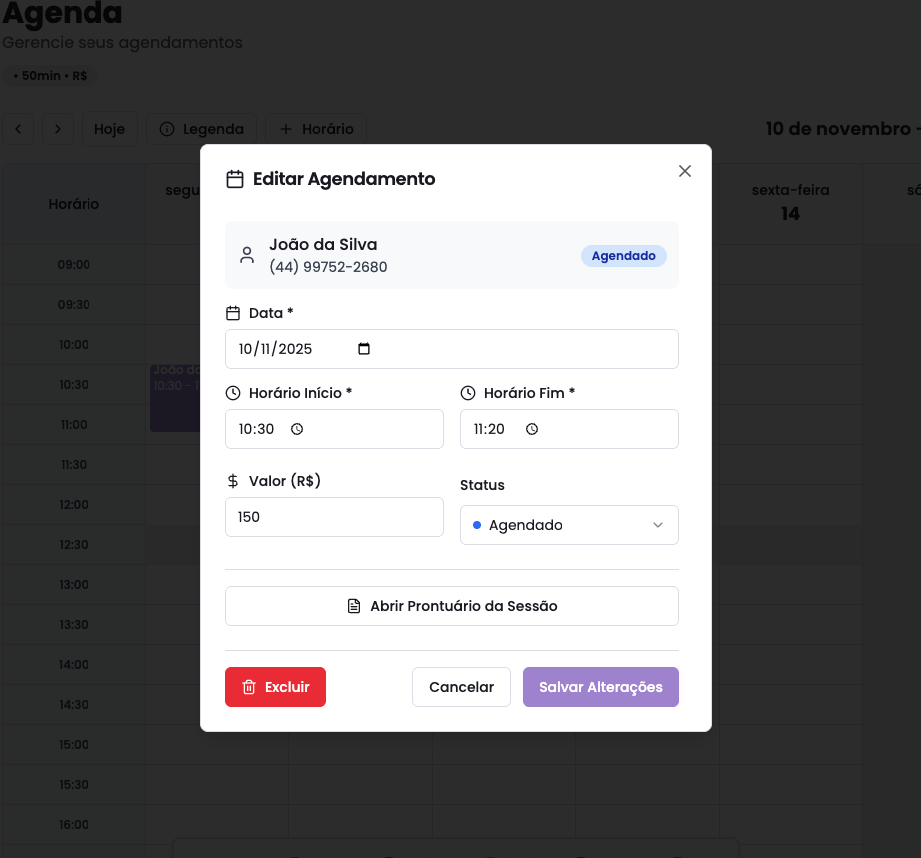The image size is (921, 858).
Task: Click the calendar icon in the dialog header
Action: tap(237, 179)
